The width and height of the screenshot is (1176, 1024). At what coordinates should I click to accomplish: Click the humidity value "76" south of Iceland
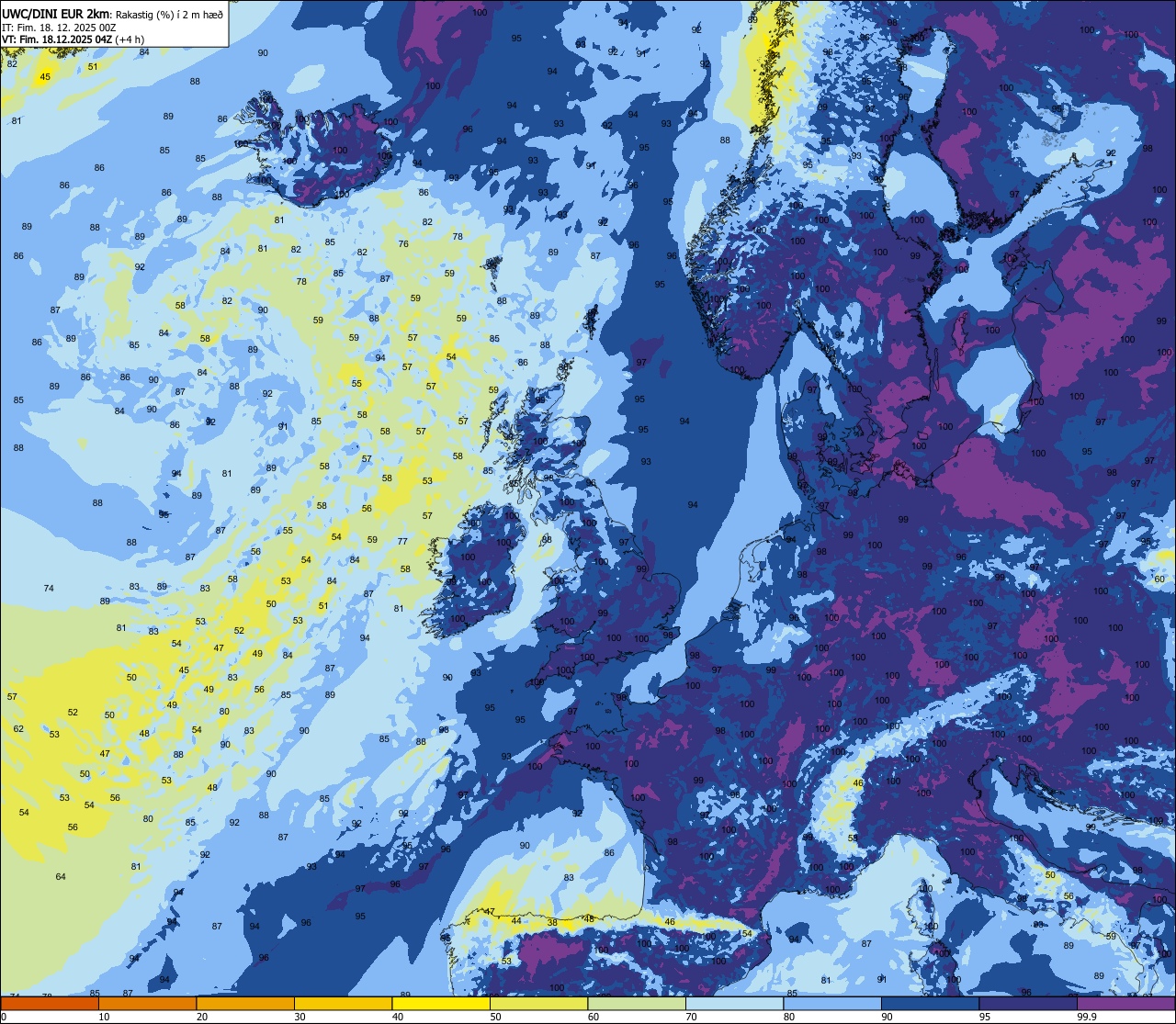(403, 243)
